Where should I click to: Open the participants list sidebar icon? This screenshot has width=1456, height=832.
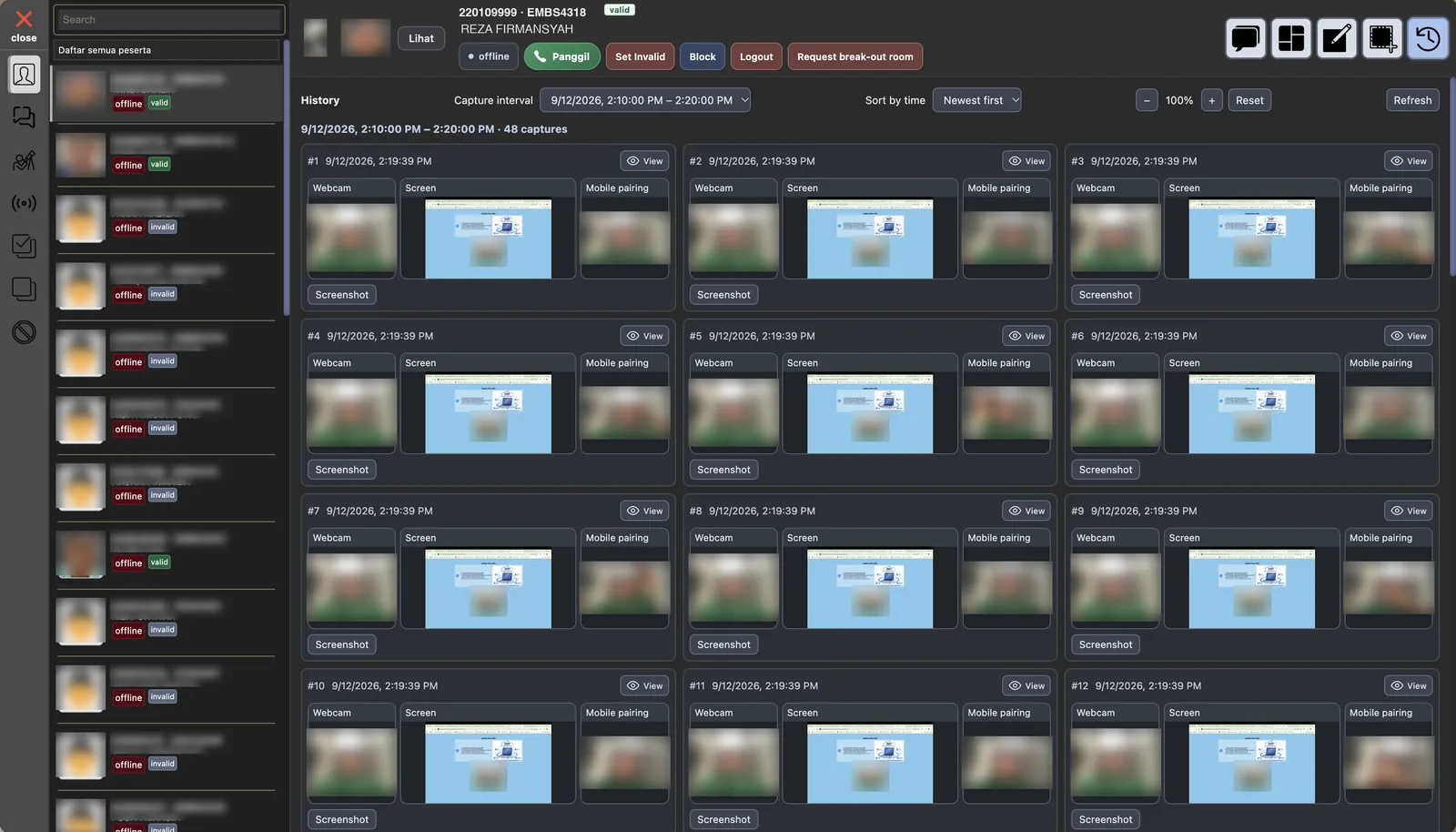[25, 75]
